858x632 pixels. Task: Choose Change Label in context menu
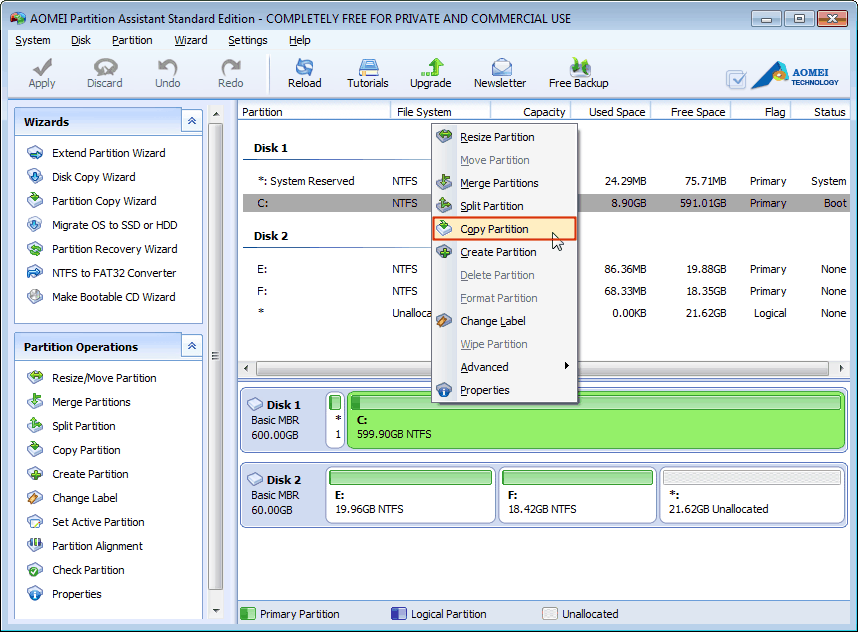505,321
